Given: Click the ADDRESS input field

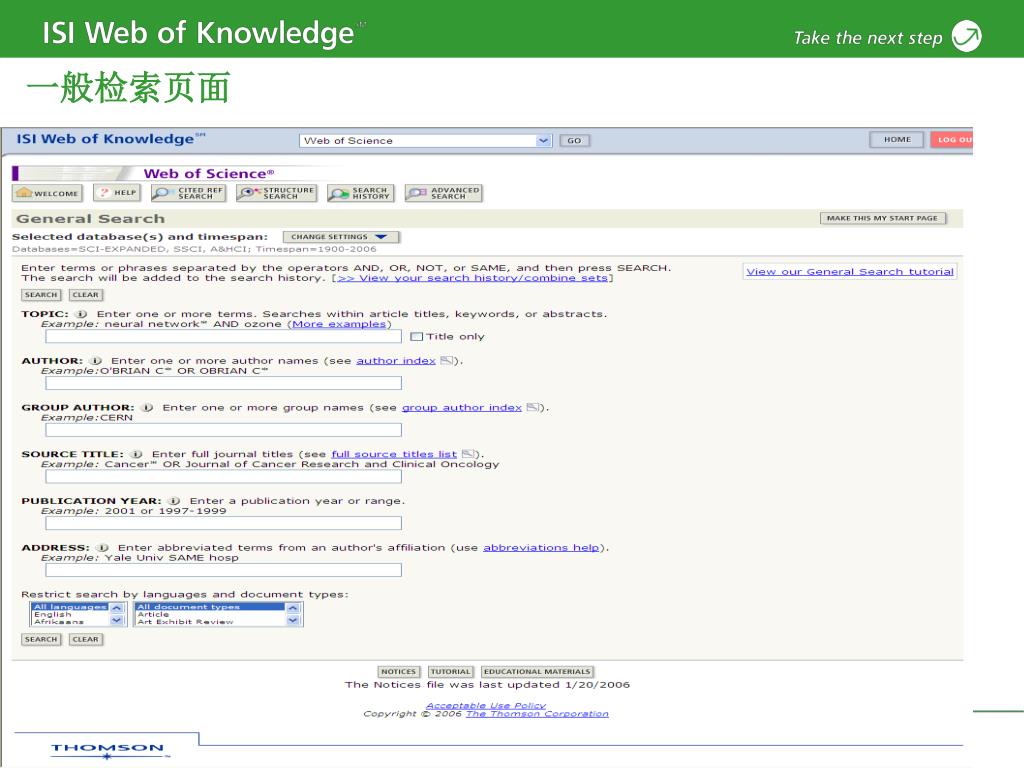Looking at the screenshot, I should point(223,570).
